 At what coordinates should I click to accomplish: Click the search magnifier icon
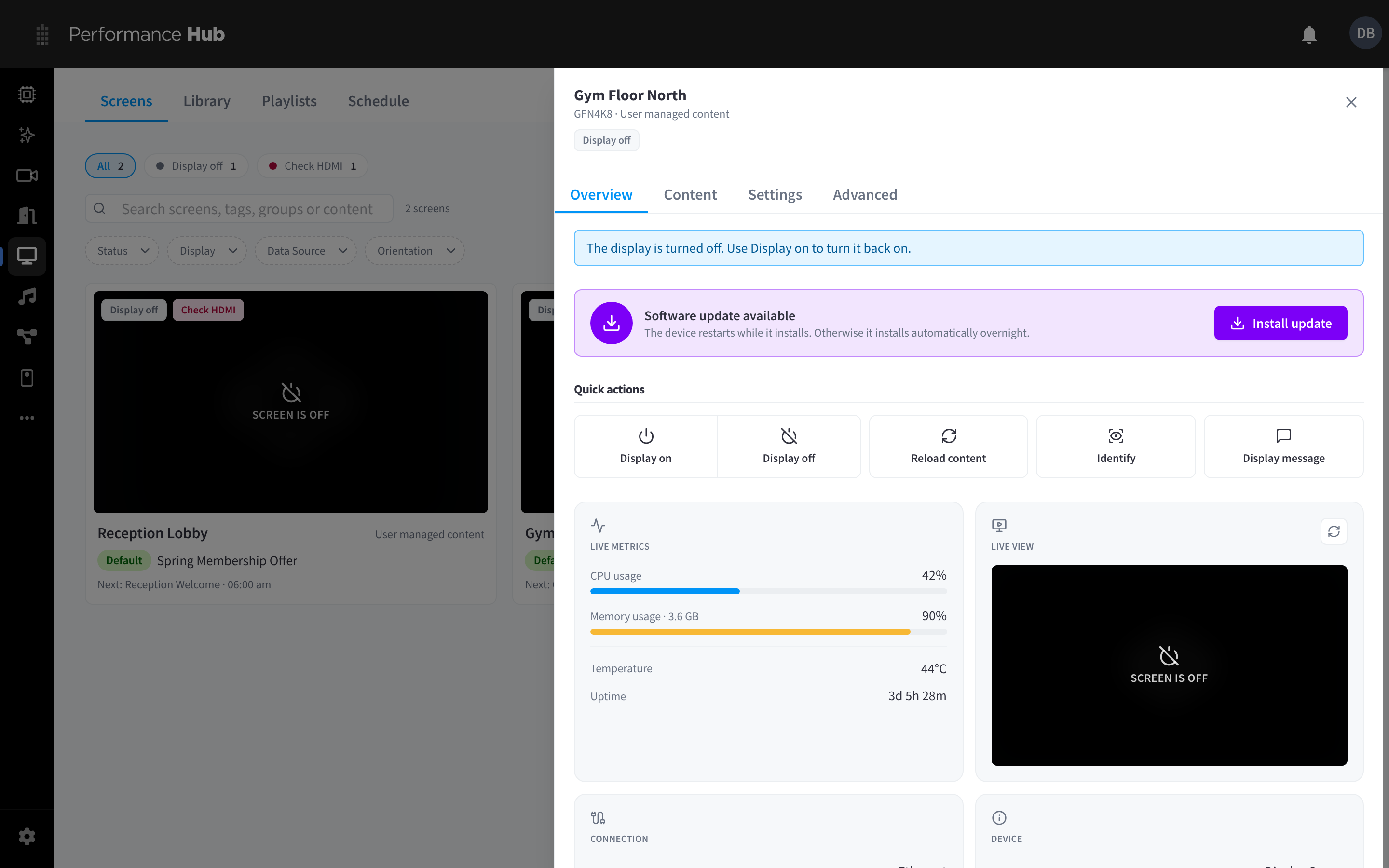[x=100, y=208]
